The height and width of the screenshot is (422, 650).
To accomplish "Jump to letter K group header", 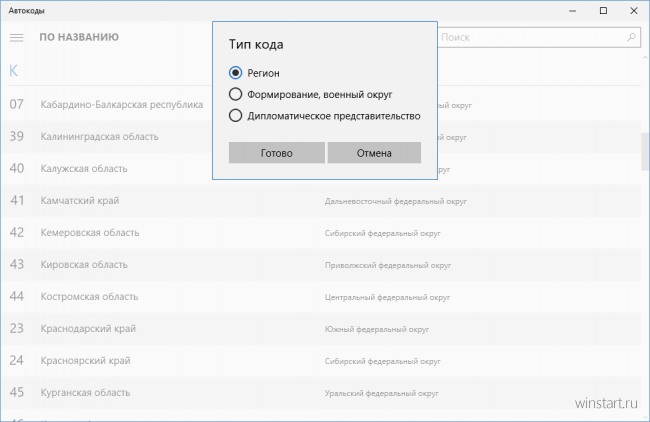I will coord(13,70).
